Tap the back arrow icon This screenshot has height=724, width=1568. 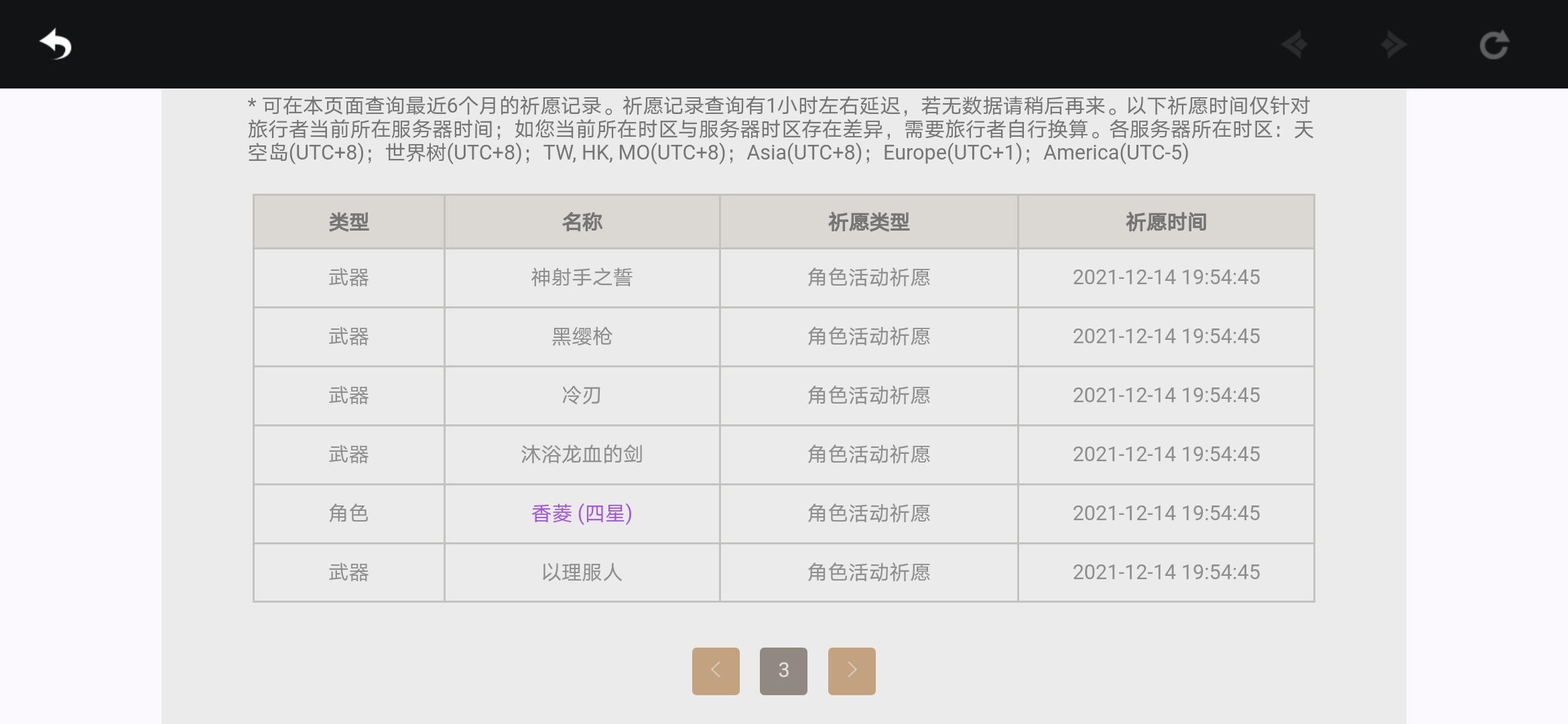pos(56,45)
